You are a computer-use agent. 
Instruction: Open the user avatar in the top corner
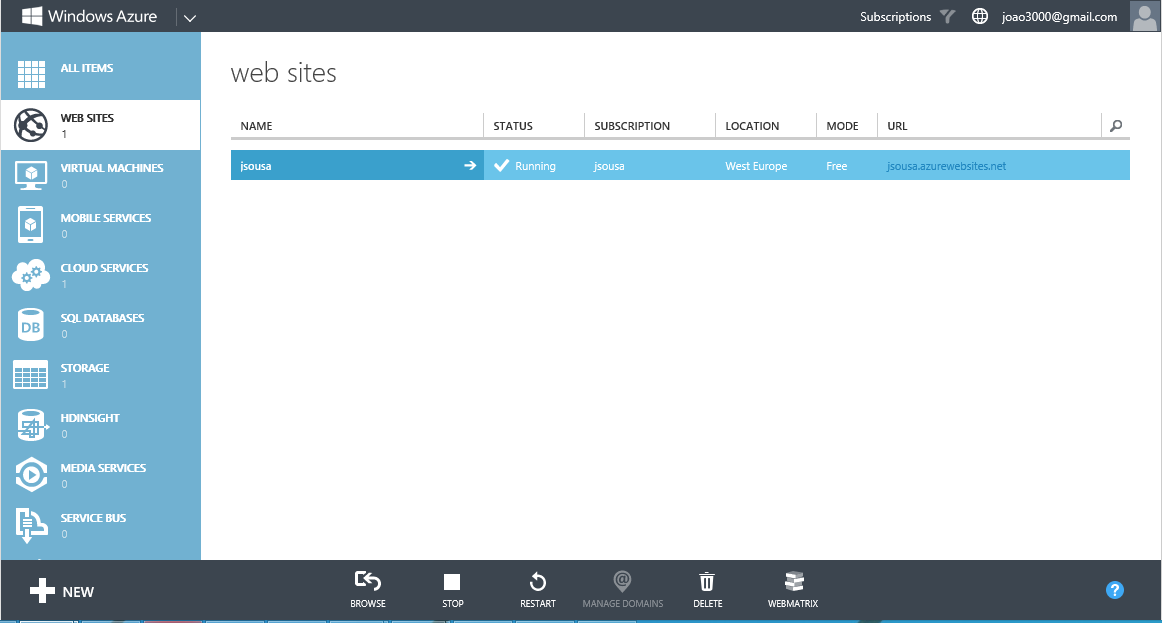1145,16
